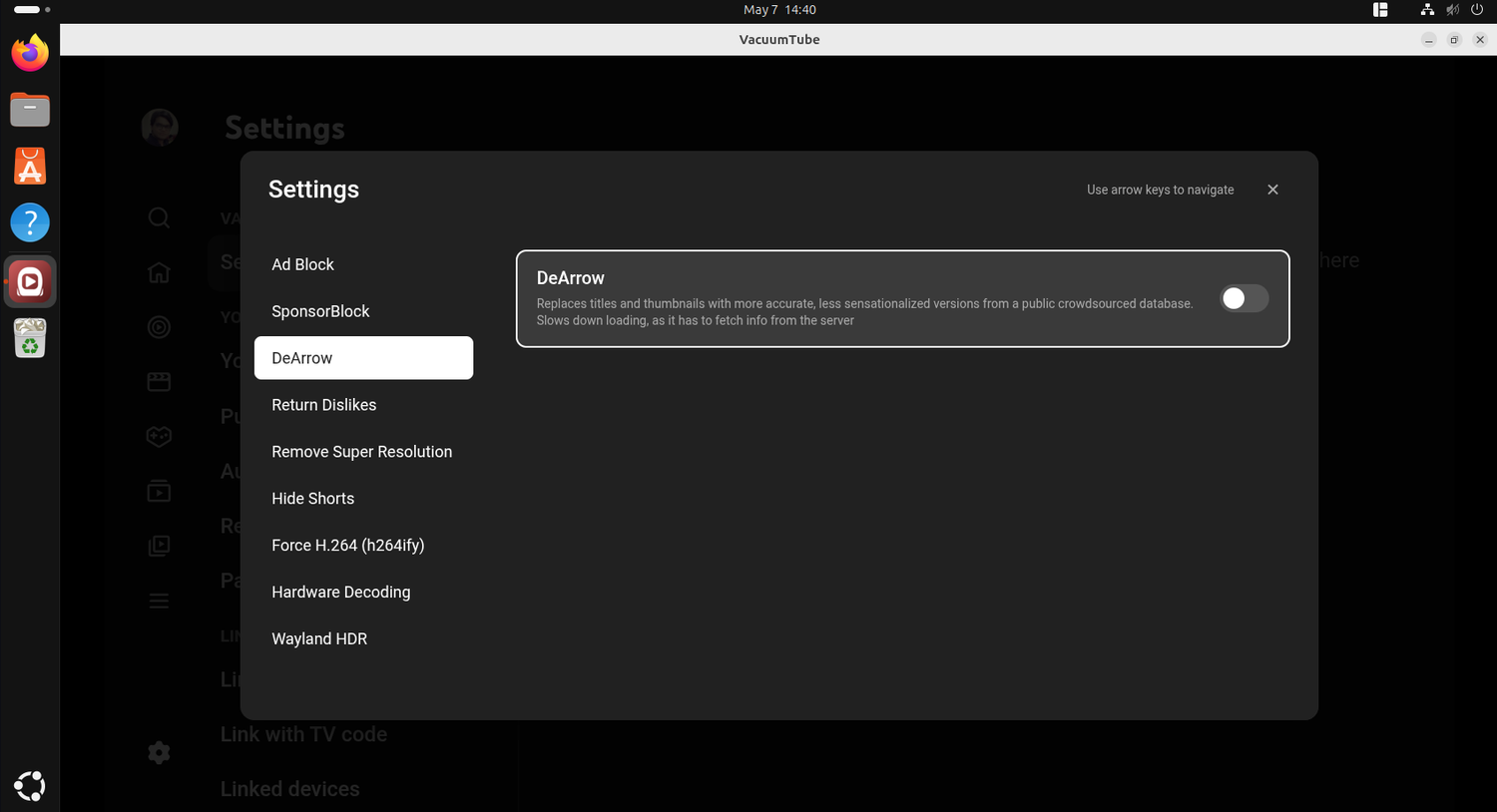Select Force H.264 (h264ify) entry
This screenshot has width=1497, height=812.
363,546
